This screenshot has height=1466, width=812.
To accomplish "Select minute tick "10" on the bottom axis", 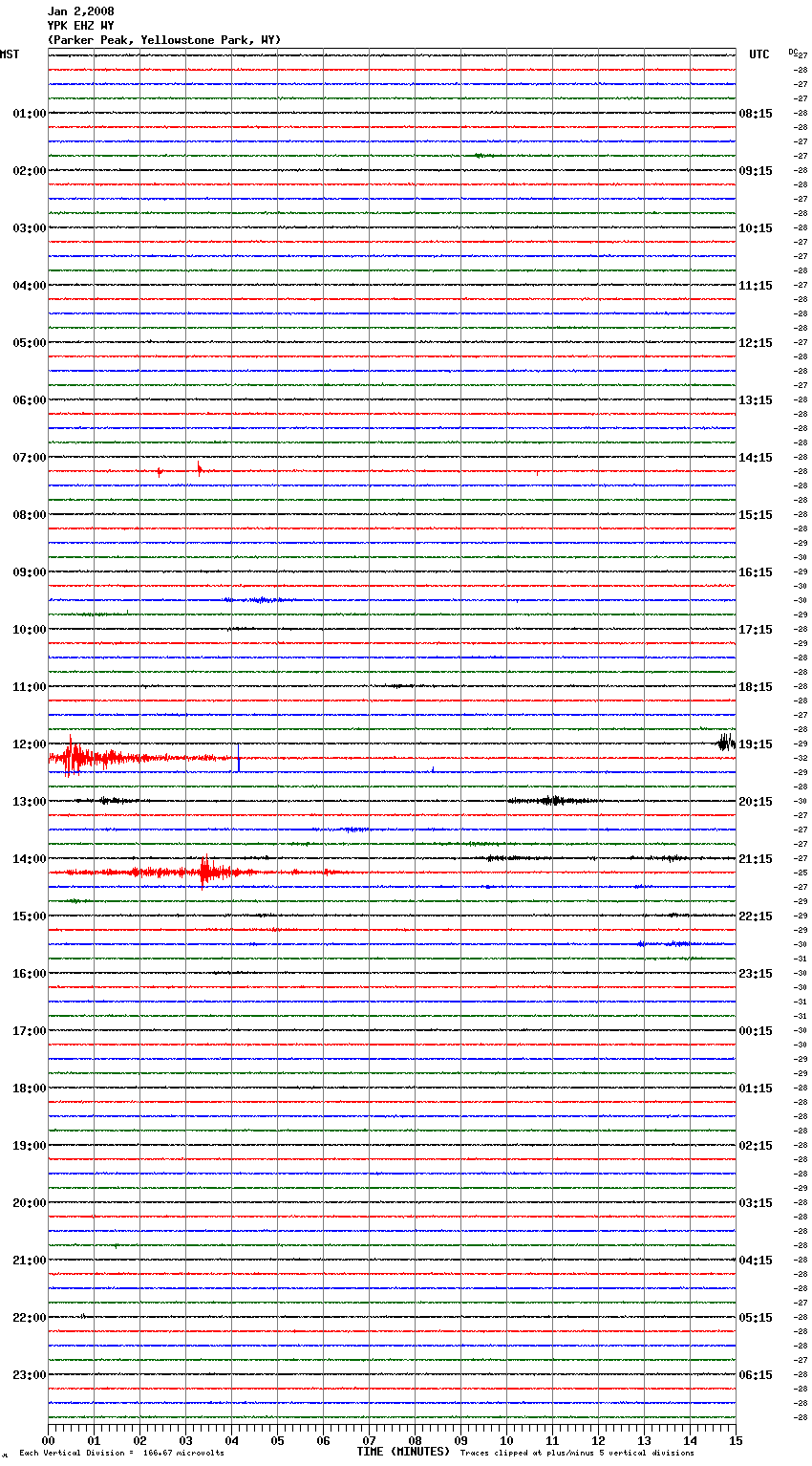I will [506, 1440].
